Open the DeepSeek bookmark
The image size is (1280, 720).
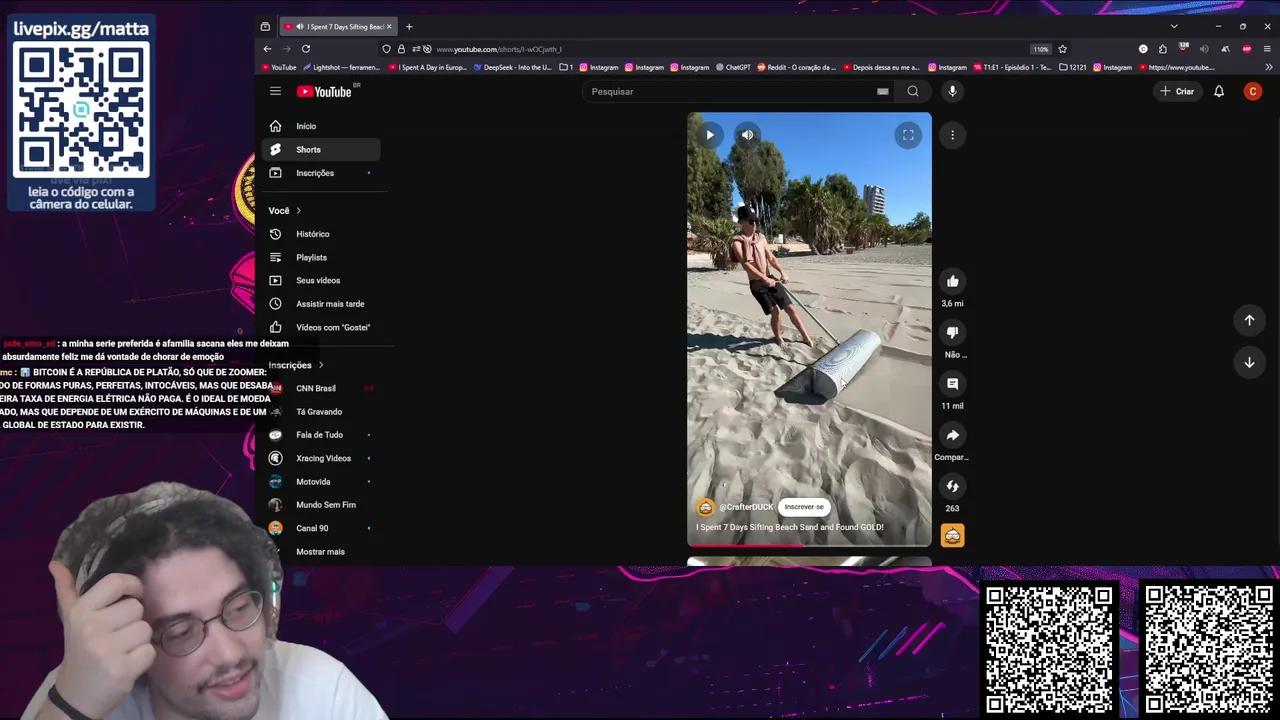click(513, 67)
